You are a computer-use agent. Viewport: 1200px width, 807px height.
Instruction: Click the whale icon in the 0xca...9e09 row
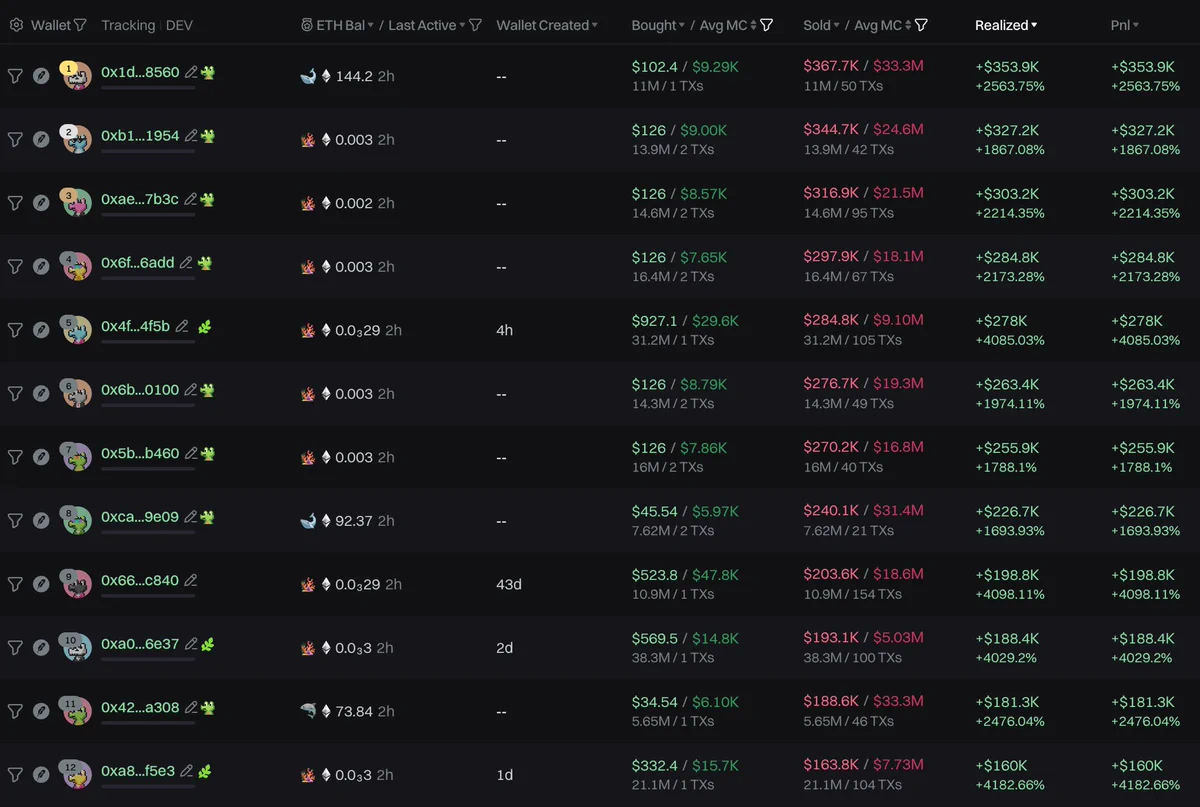[x=308, y=521]
